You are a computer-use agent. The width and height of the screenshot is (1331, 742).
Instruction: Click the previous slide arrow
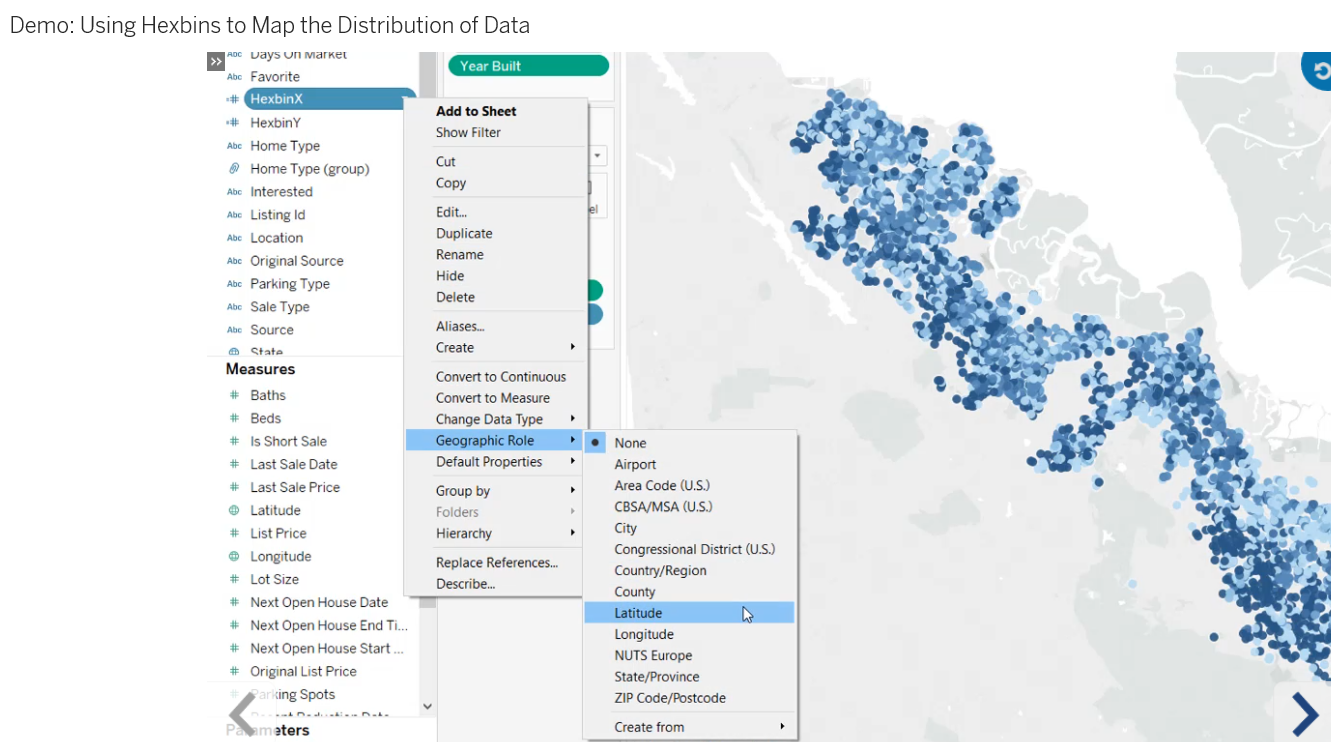243,714
